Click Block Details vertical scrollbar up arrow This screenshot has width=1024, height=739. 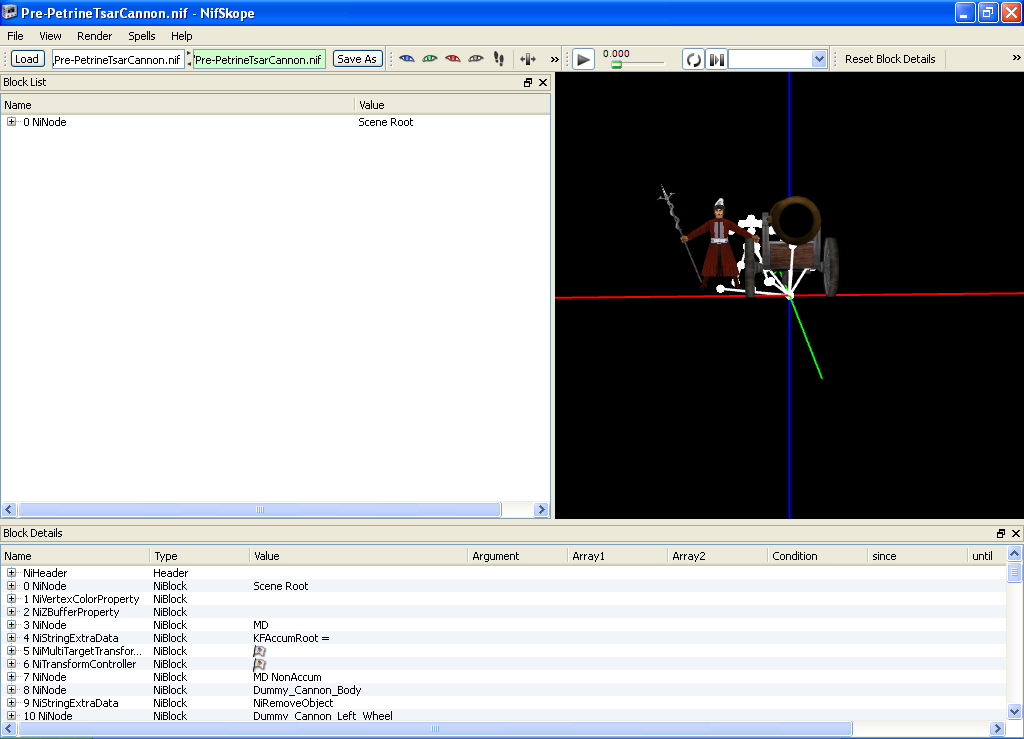pyautogui.click(x=1014, y=554)
